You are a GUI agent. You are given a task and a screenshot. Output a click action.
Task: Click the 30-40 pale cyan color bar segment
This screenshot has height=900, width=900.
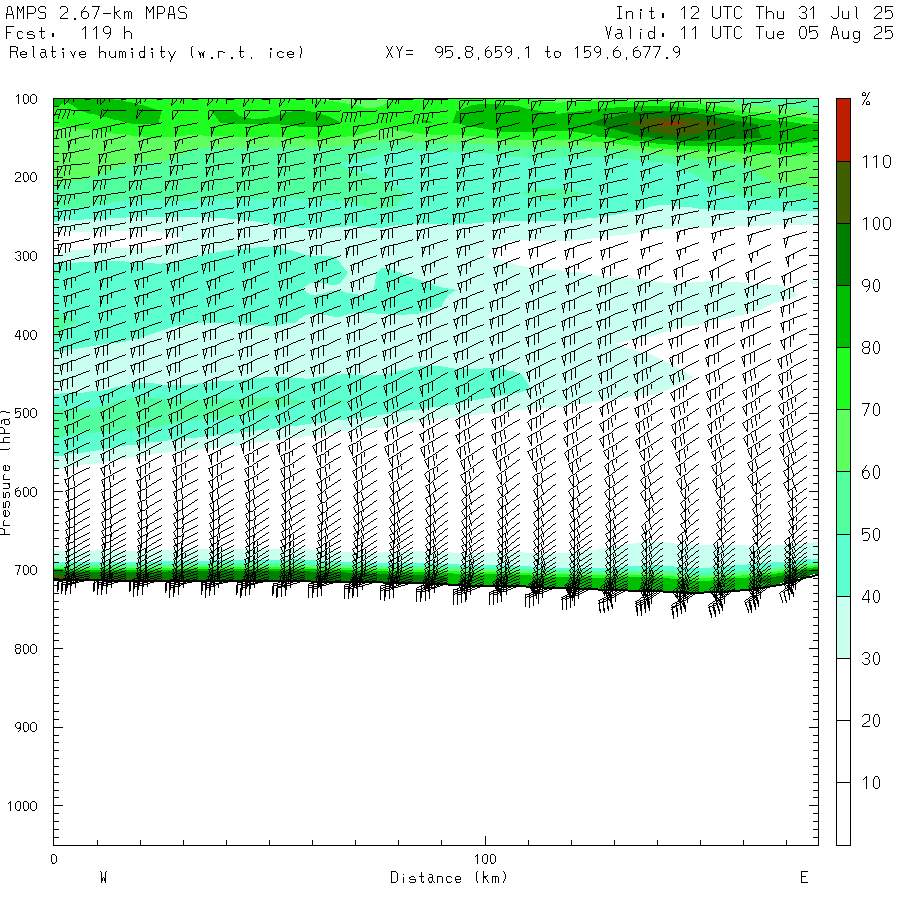tap(843, 627)
